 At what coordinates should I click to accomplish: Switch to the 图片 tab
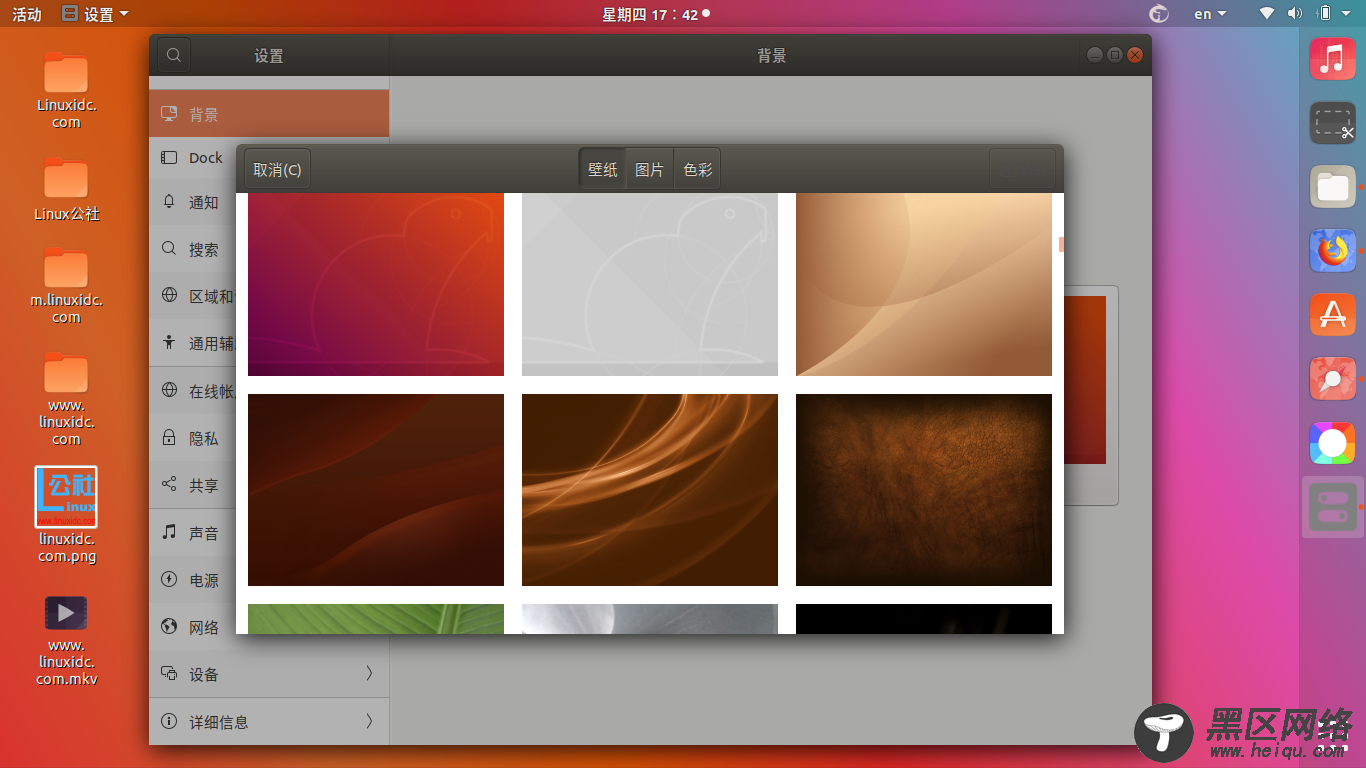pyautogui.click(x=650, y=169)
